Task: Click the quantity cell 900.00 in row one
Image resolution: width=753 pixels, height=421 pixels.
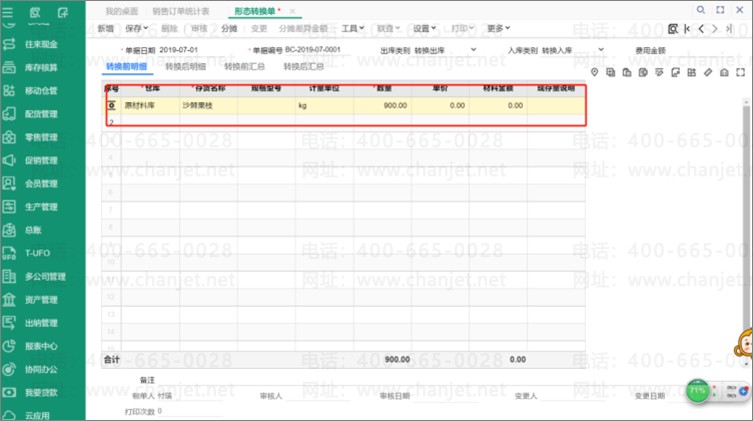Action: [x=383, y=106]
